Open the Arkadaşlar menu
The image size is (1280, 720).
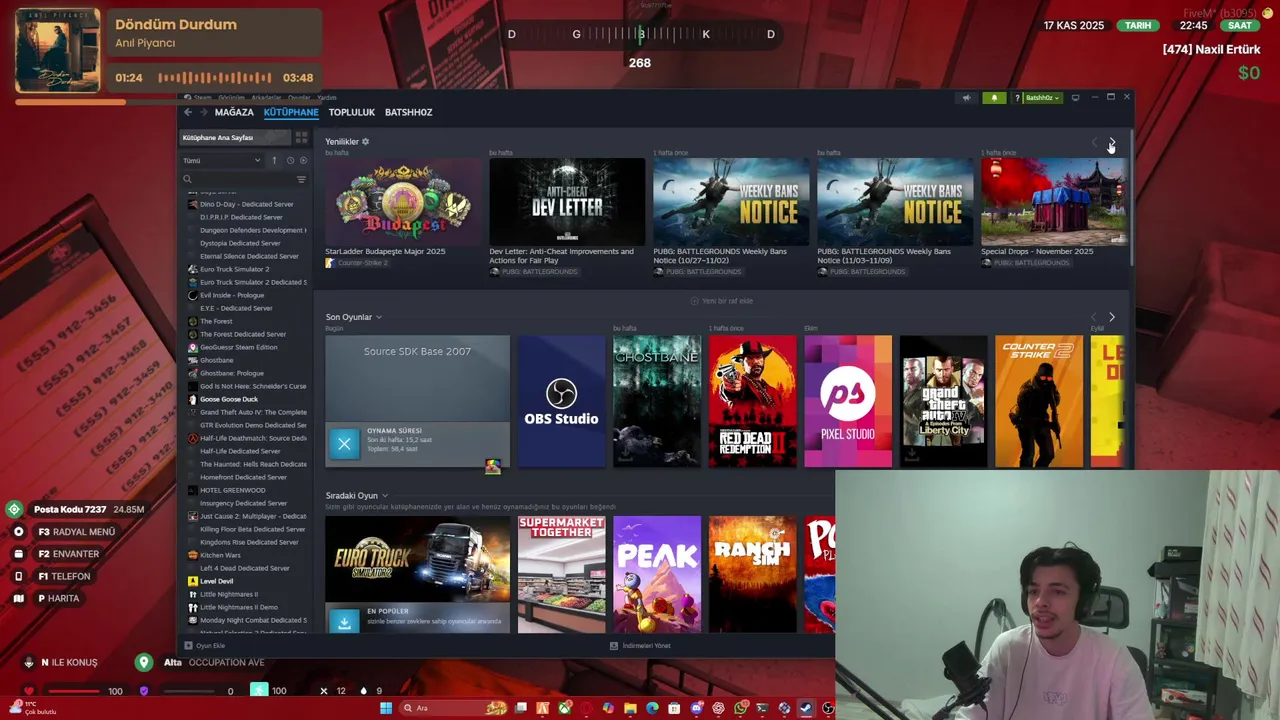click(266, 98)
